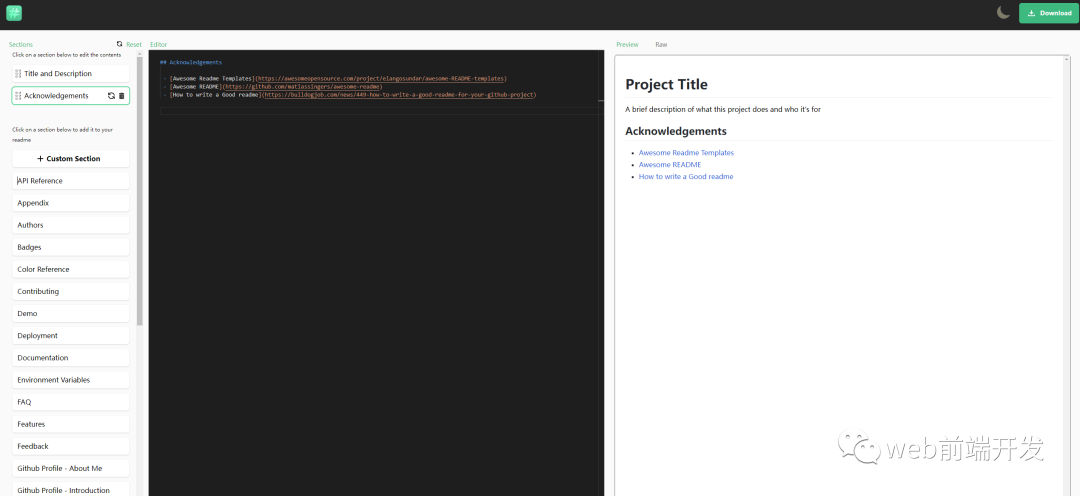Click the readme.so hash logo
Viewport: 1080px width, 496px height.
(14, 12)
